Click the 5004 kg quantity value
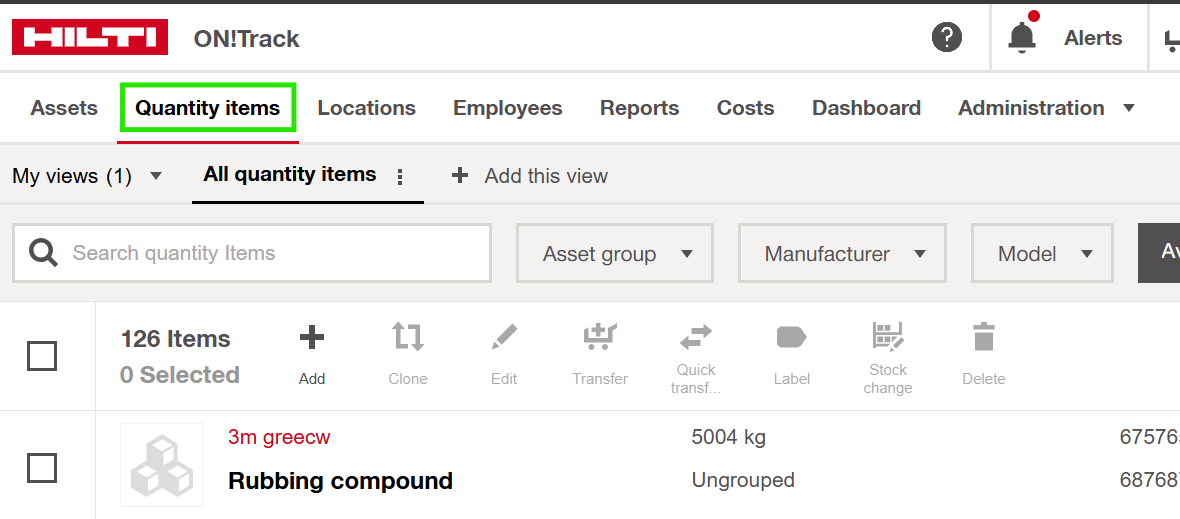The height and width of the screenshot is (519, 1180). 728,436
